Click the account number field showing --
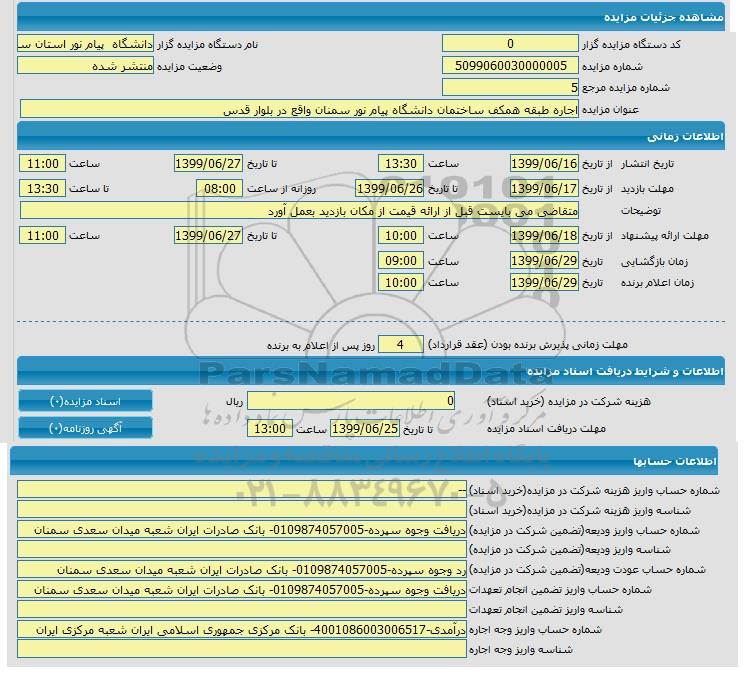Screen dimensions: 751x680 [x=242, y=489]
